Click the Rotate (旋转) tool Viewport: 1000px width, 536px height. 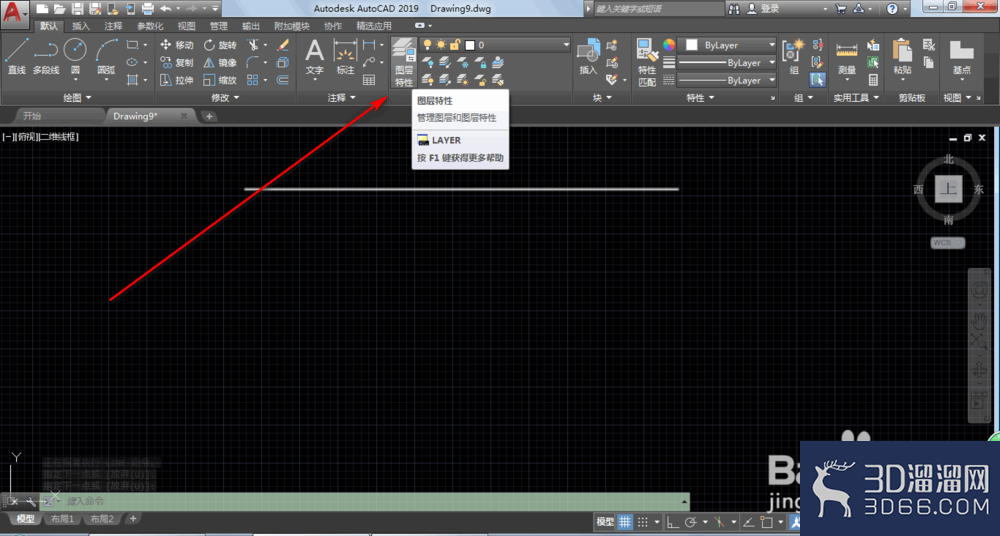(x=220, y=45)
